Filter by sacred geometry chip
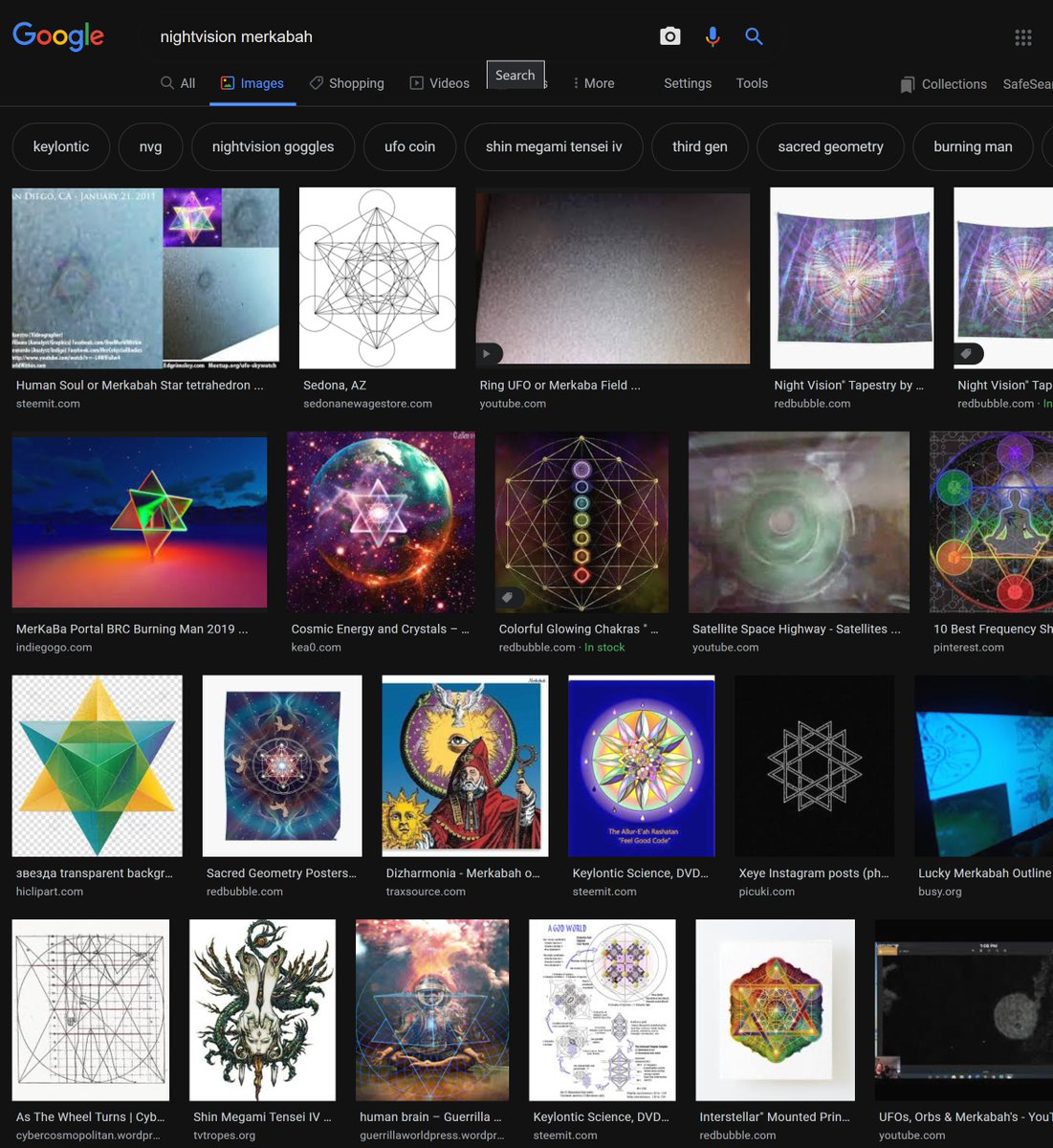1053x1148 pixels. [x=830, y=146]
